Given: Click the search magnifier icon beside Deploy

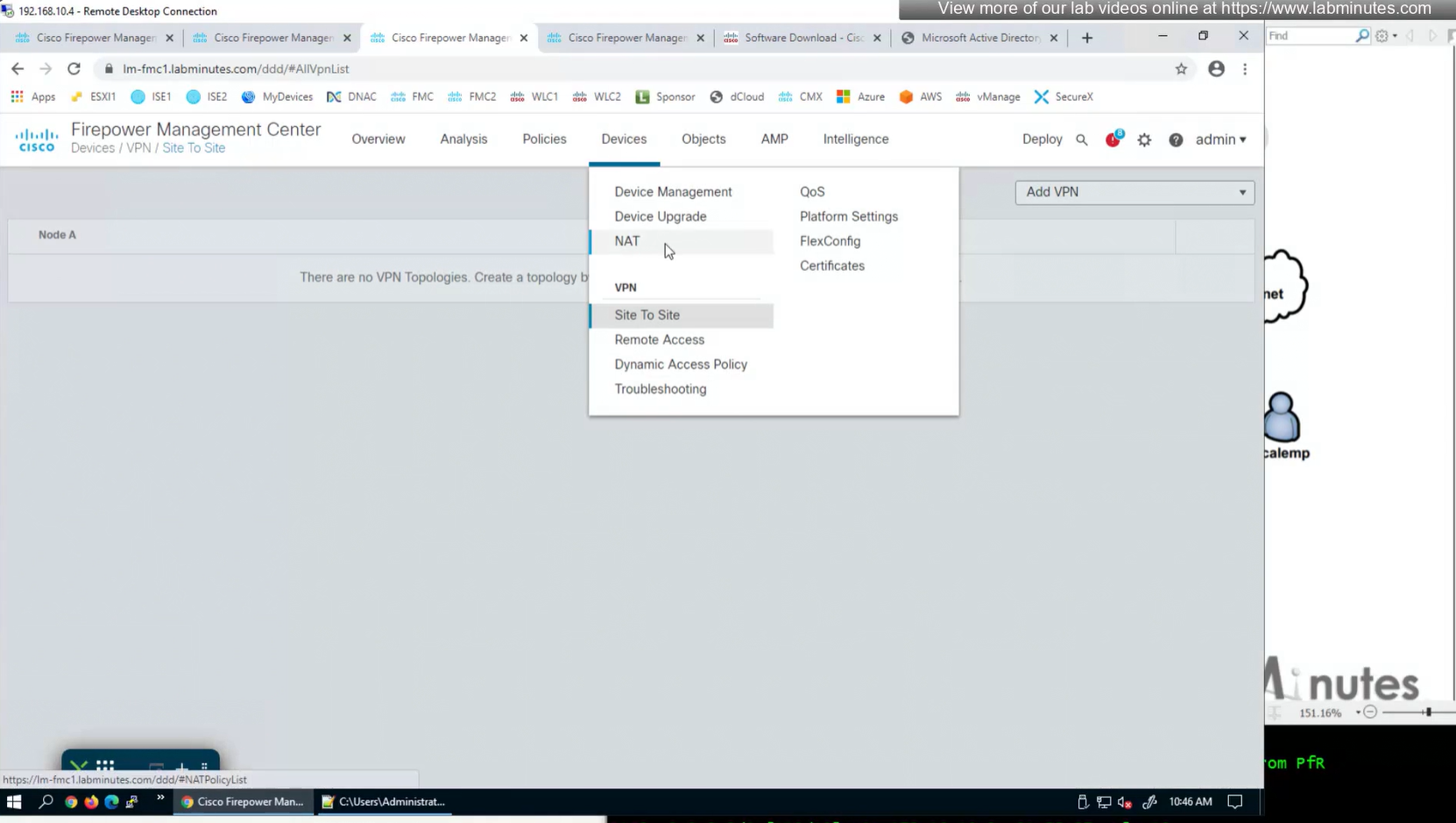Looking at the screenshot, I should [x=1082, y=140].
